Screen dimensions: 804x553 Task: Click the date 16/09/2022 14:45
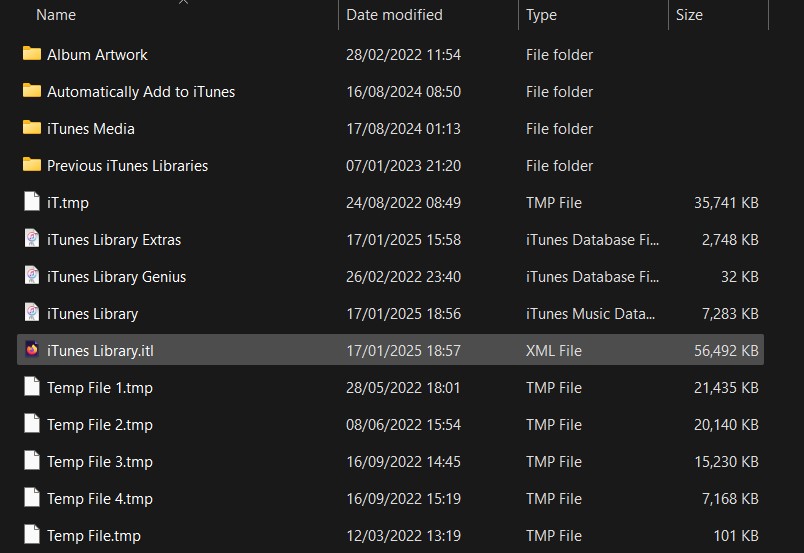404,462
